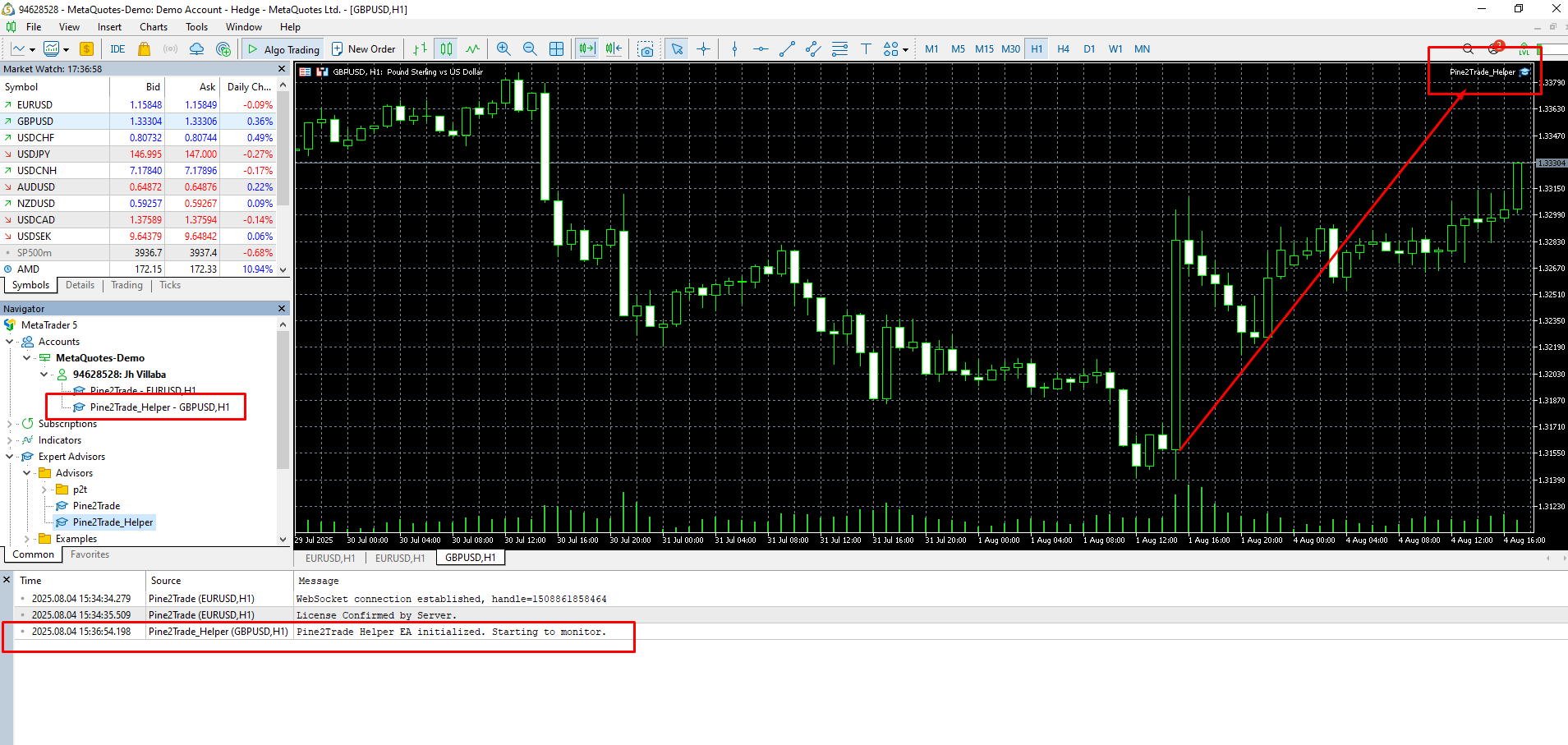Click the zoom in magnifier icon
Viewport: 1568px width, 745px height.
(x=504, y=49)
